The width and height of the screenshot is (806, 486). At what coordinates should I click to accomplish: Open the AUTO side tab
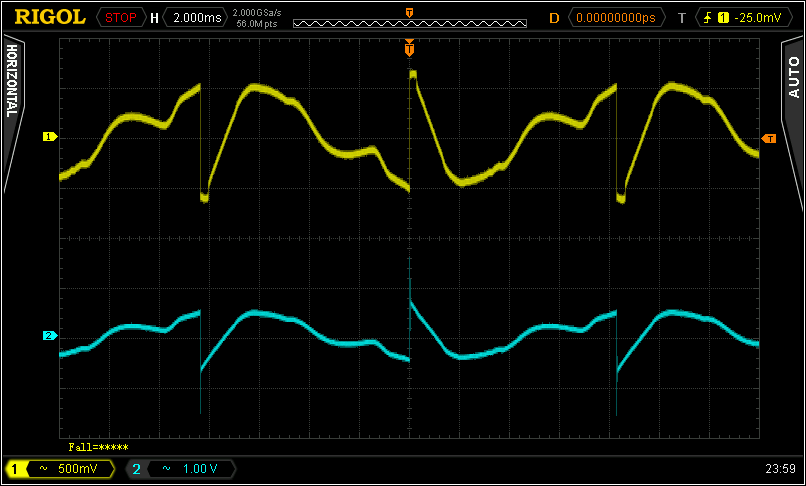[794, 78]
